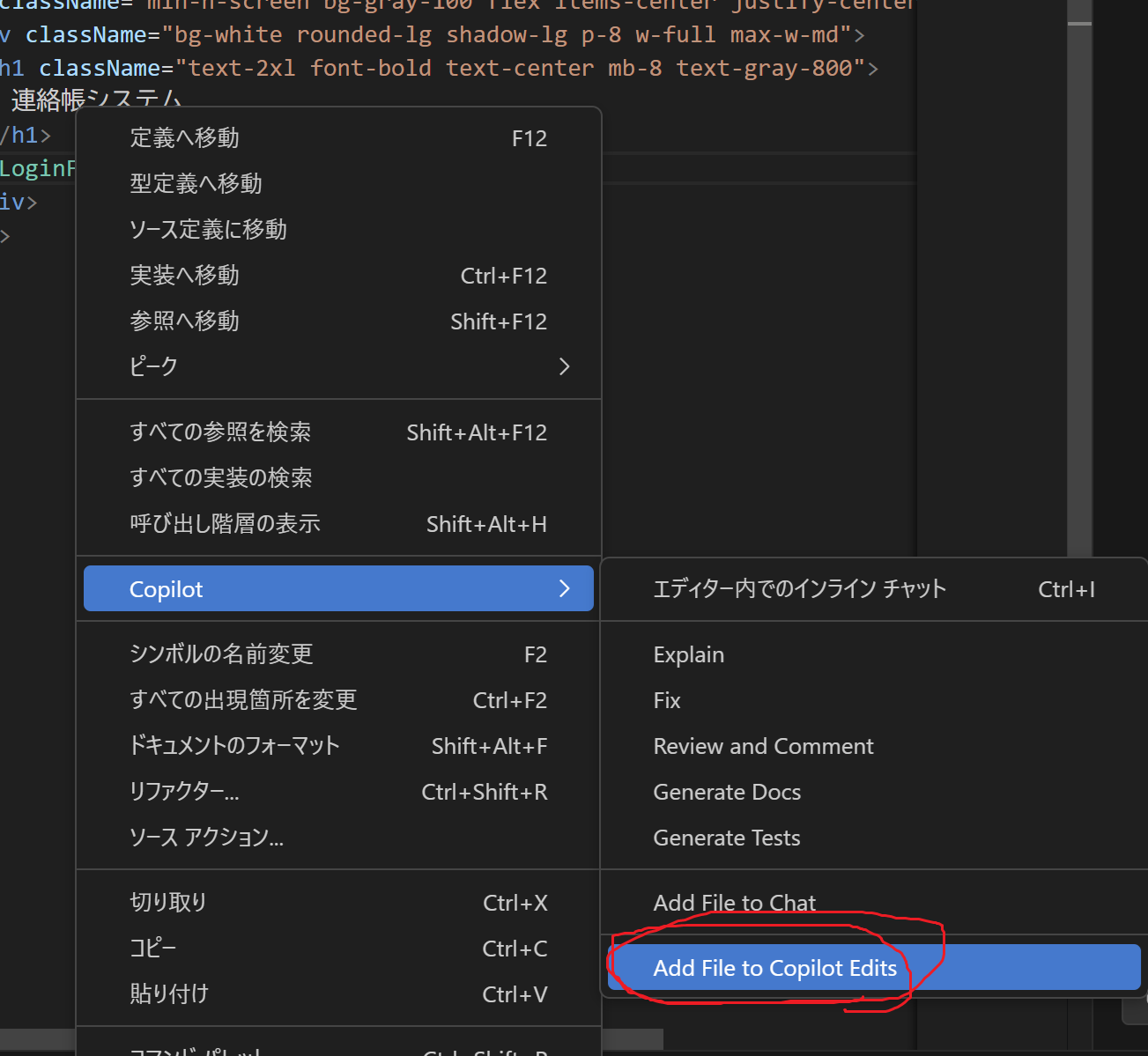Viewport: 1148px width, 1056px height.
Task: Choose Add File to Copilot Edits
Action: [874, 968]
